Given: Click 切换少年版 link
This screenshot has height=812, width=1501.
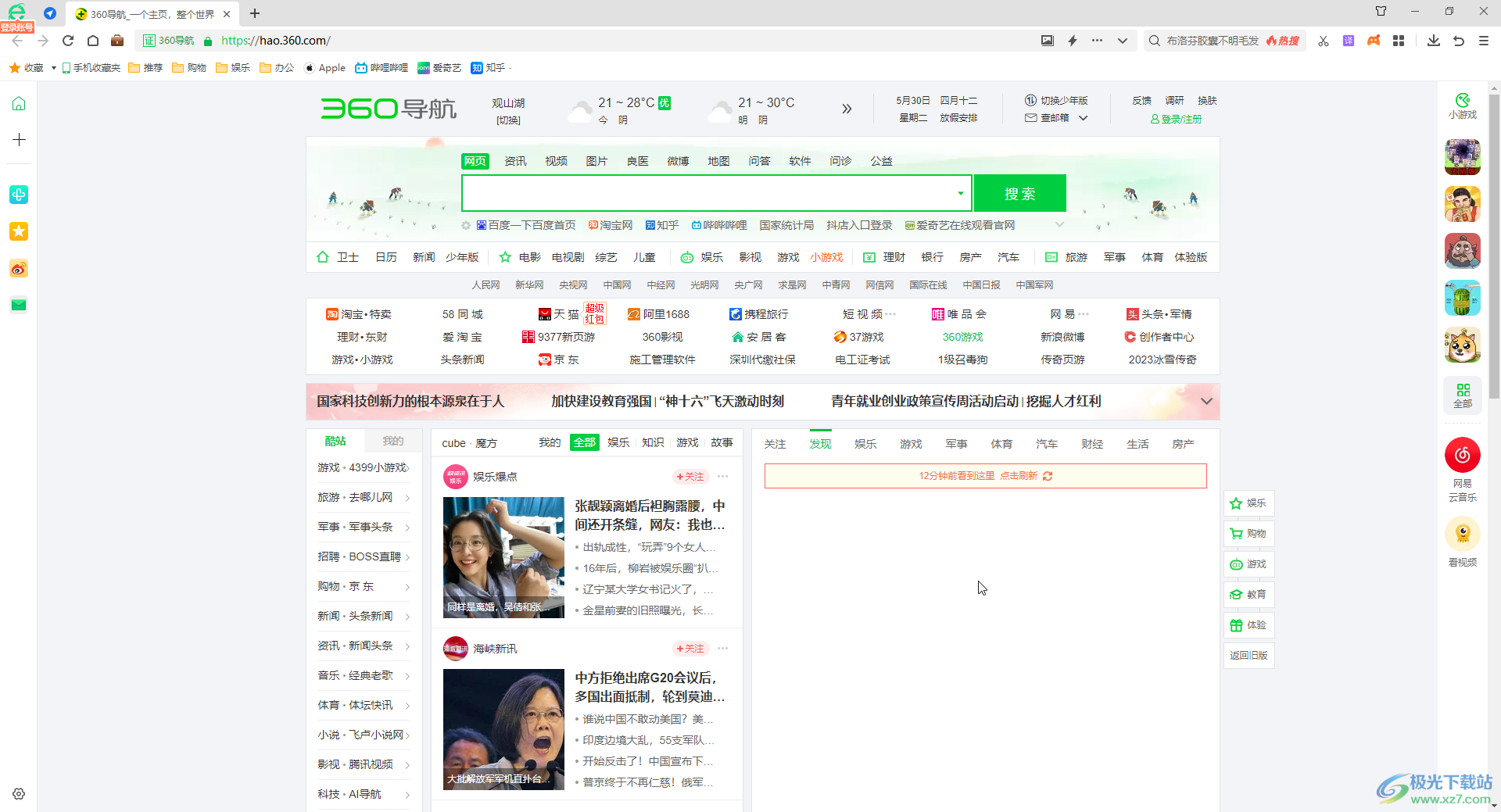Looking at the screenshot, I should tap(1056, 100).
